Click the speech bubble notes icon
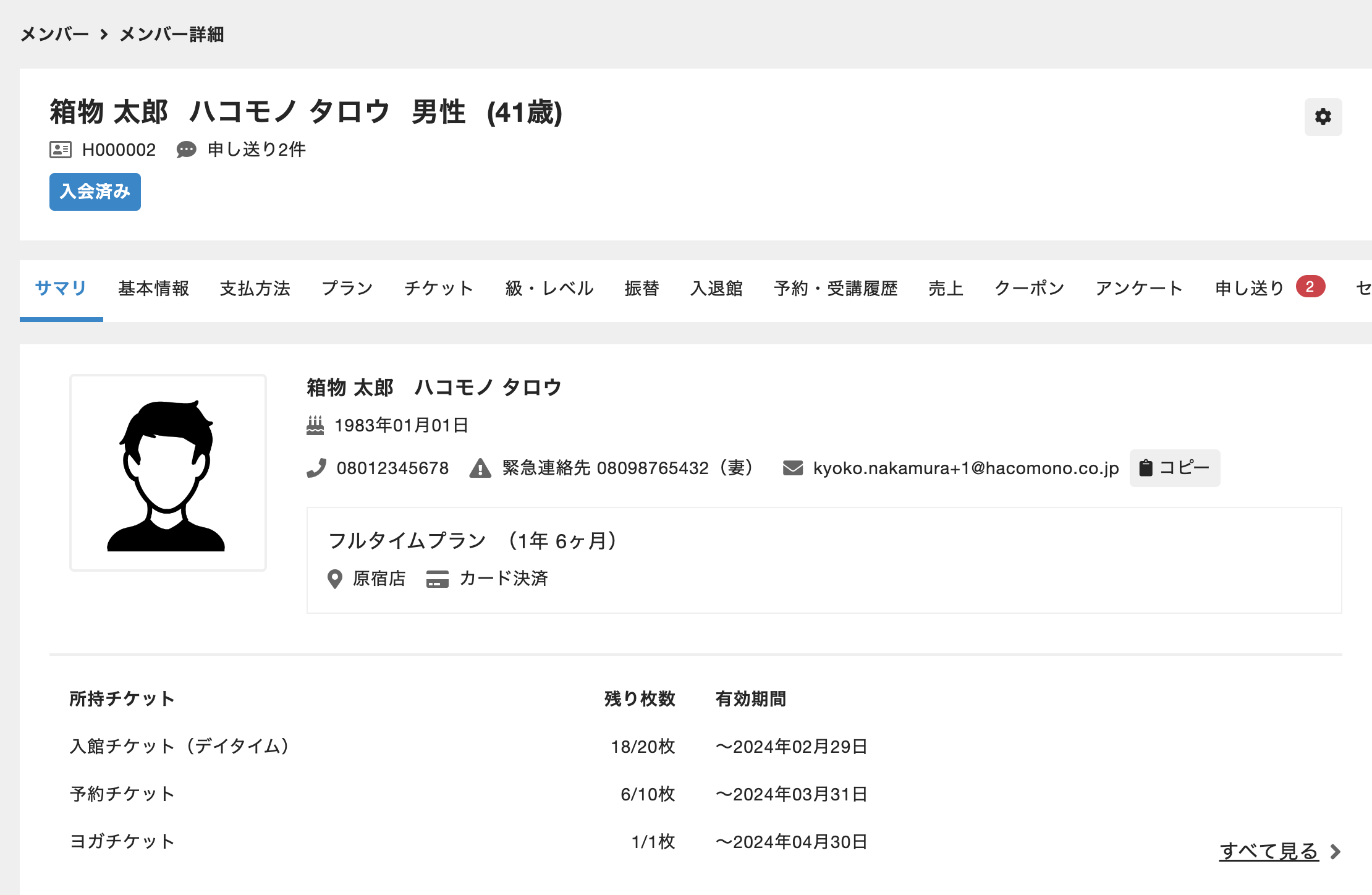The height and width of the screenshot is (895, 1372). pos(186,150)
